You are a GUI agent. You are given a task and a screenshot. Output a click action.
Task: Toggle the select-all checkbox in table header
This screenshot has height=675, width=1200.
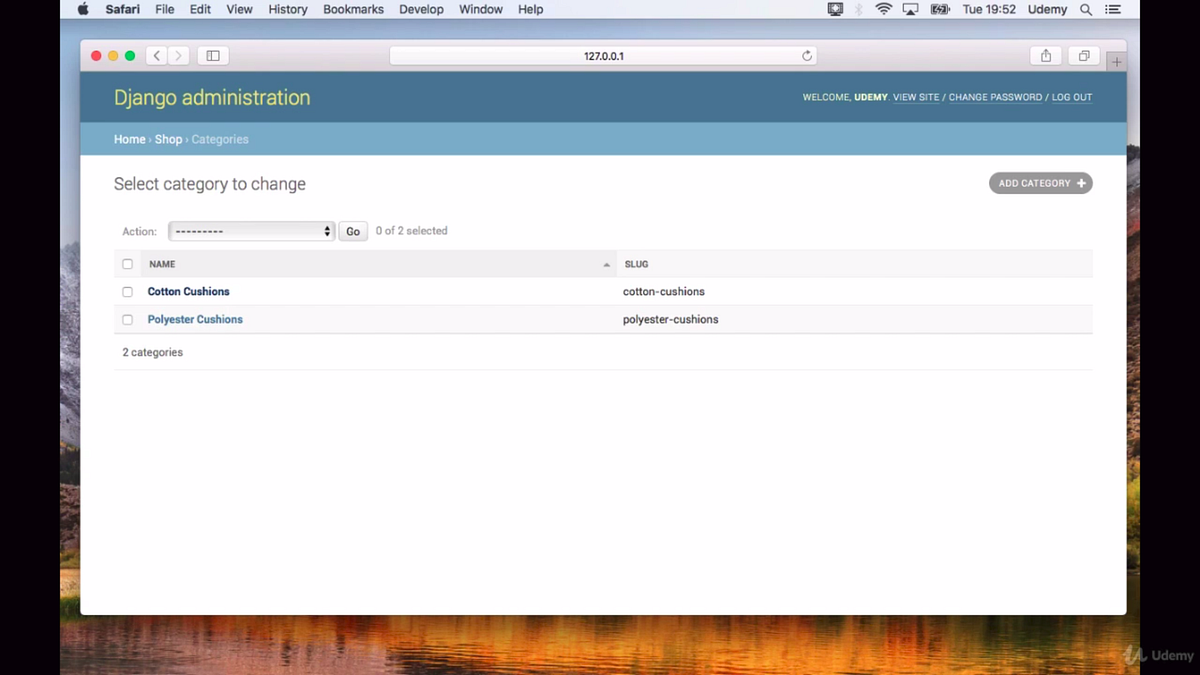[127, 263]
